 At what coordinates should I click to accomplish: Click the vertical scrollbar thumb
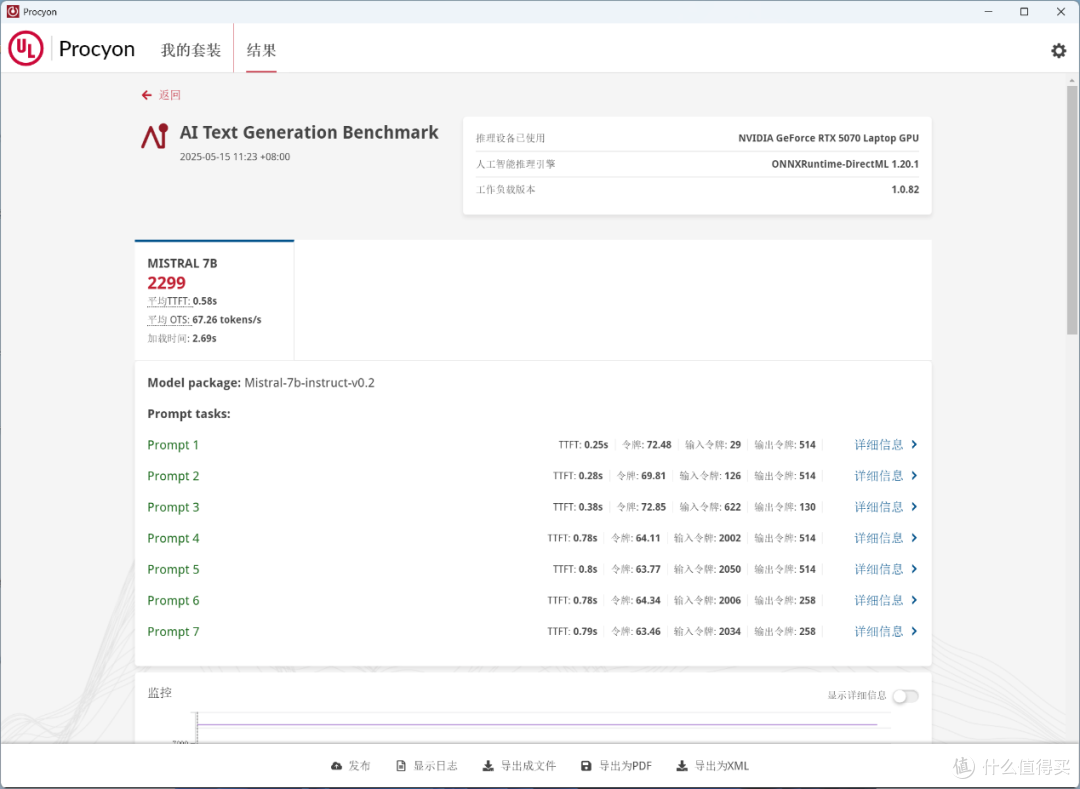click(1072, 210)
